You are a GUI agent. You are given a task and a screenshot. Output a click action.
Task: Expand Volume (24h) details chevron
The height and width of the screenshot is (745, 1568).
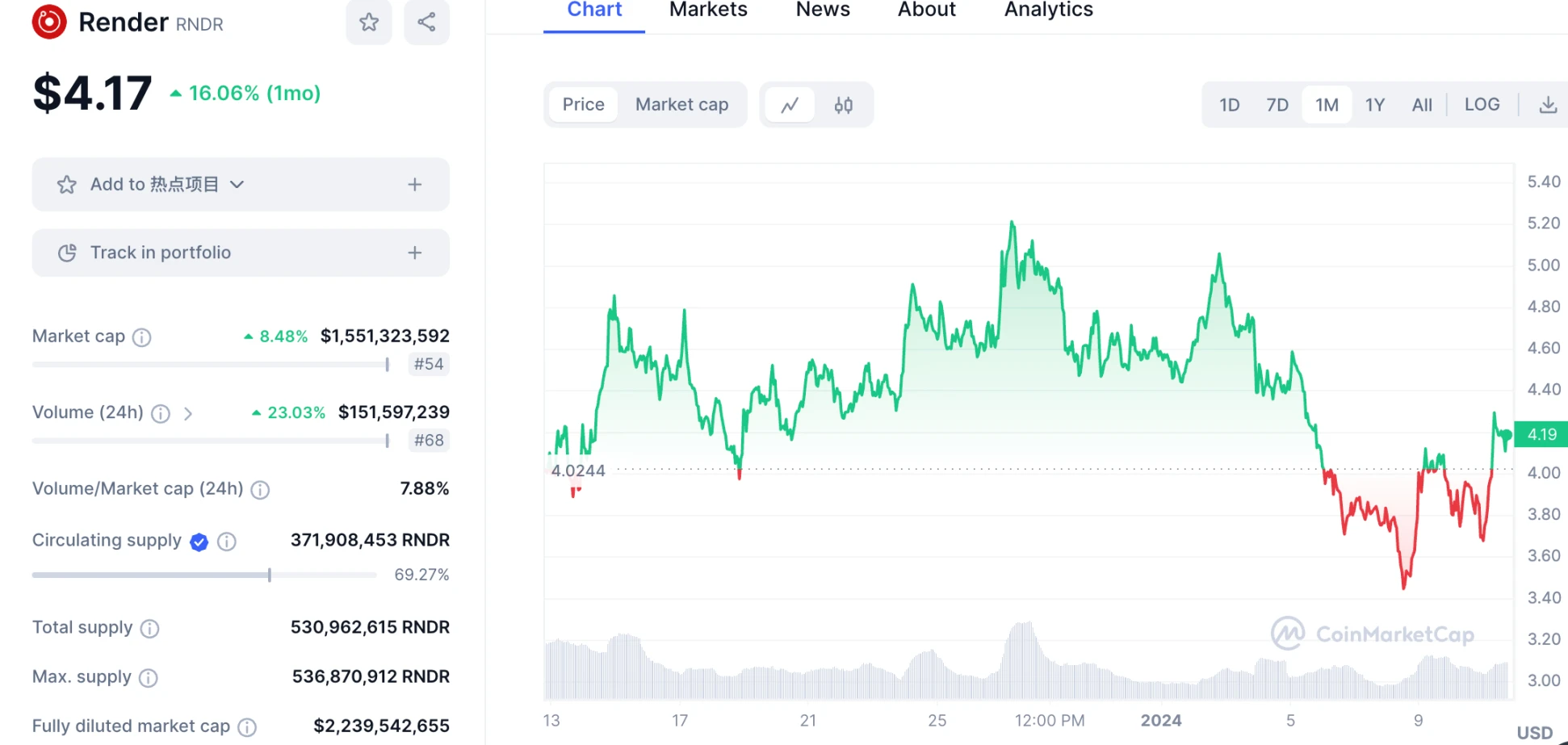coord(188,414)
